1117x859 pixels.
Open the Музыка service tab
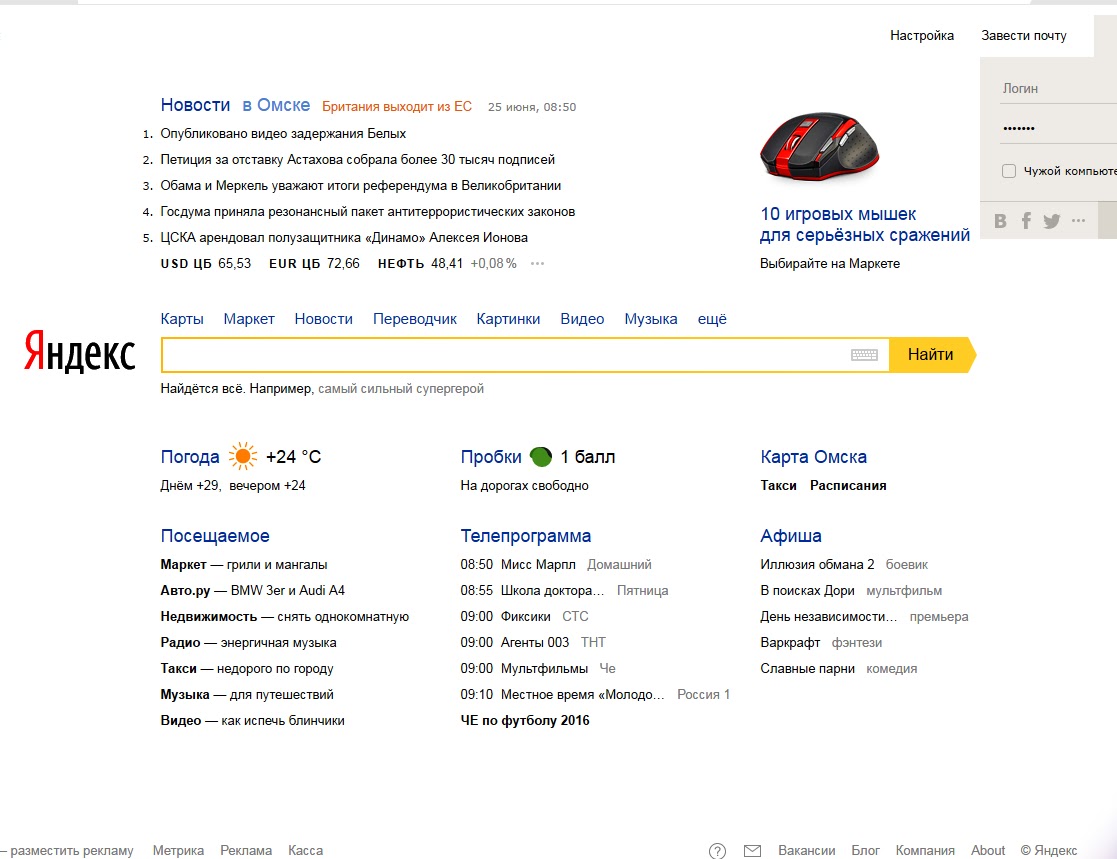[x=650, y=319]
